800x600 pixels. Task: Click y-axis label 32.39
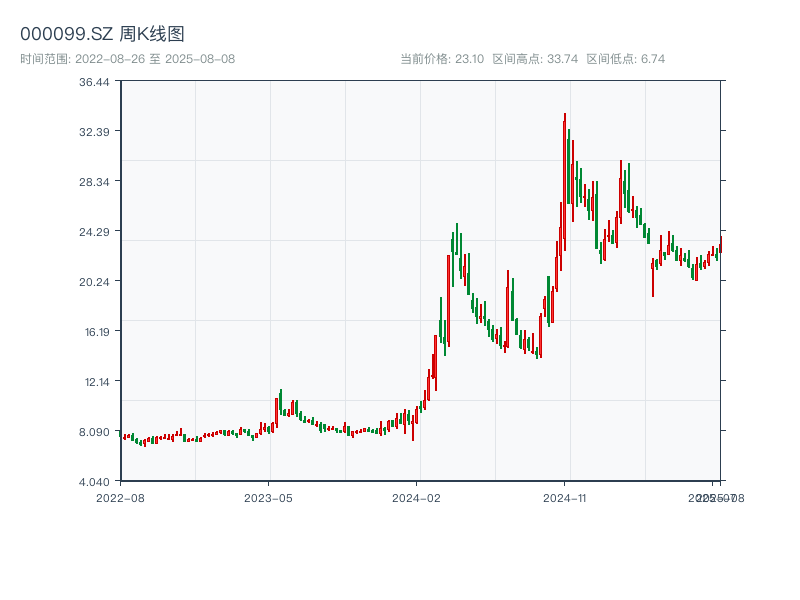[x=94, y=132]
